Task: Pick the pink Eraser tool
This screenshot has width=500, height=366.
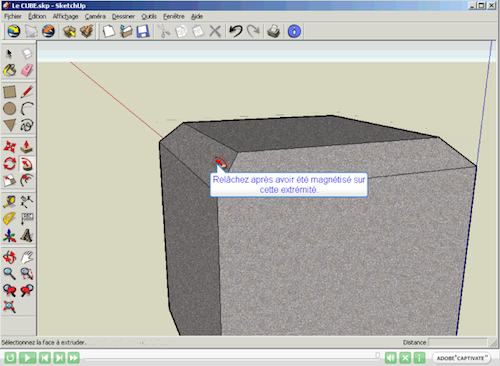Action: coord(27,70)
